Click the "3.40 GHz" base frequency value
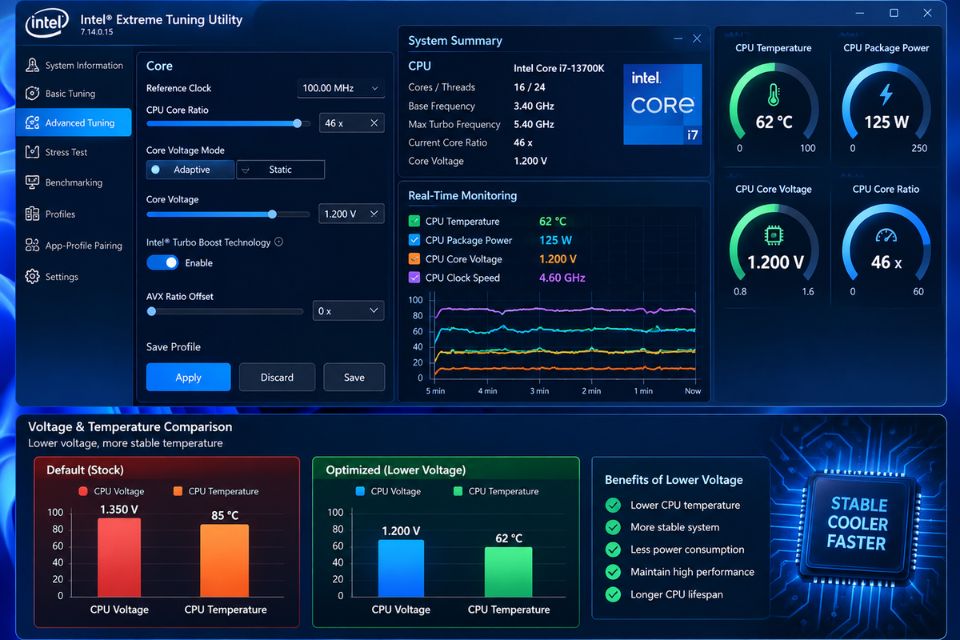960x640 pixels. (534, 105)
